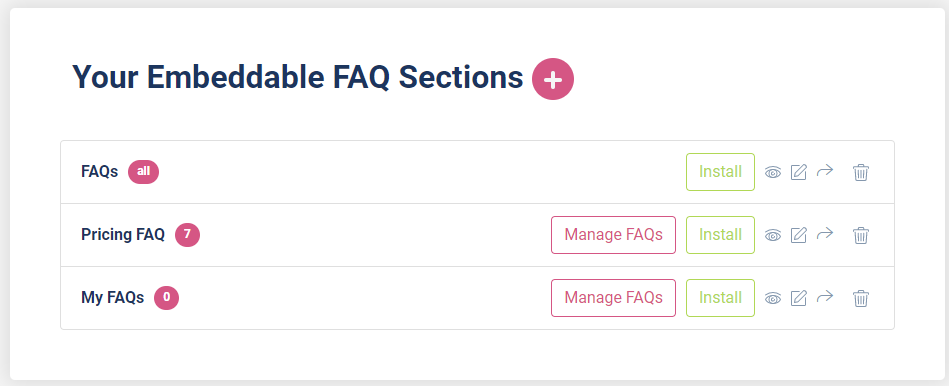Open Manage FAQs for My FAQs
Viewport: 949px width, 386px height.
613,298
